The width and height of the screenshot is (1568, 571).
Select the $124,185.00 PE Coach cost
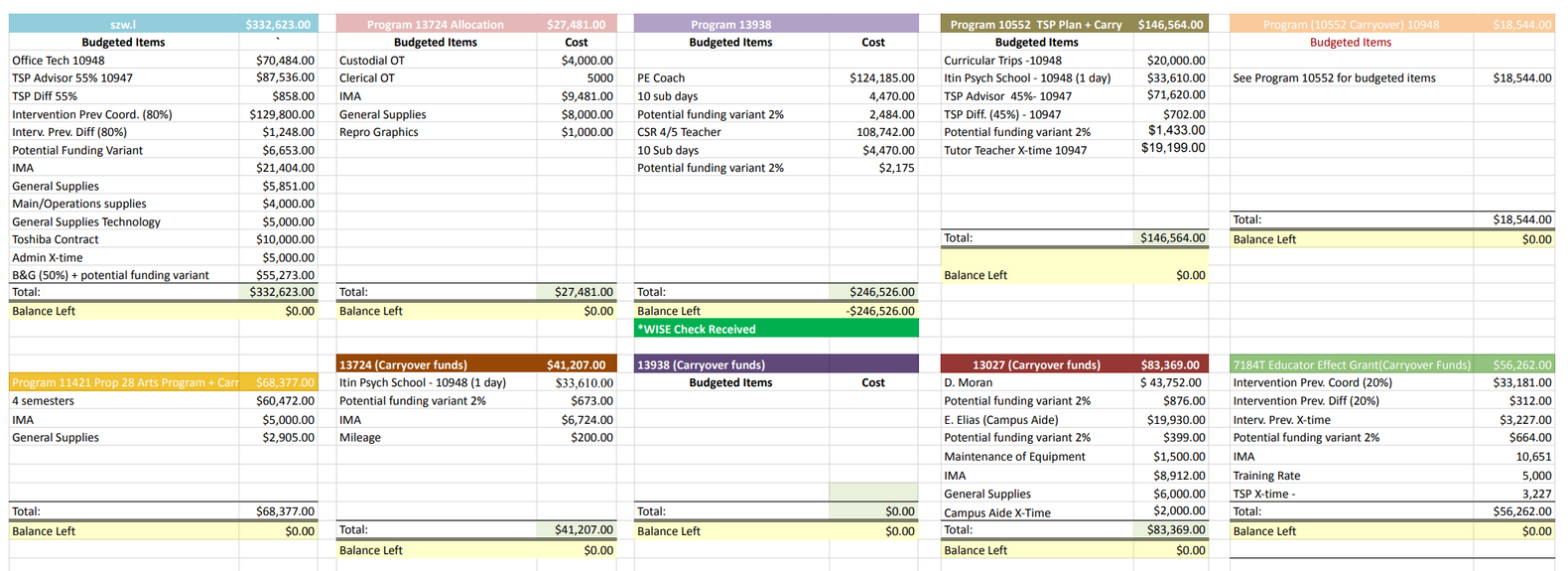873,78
